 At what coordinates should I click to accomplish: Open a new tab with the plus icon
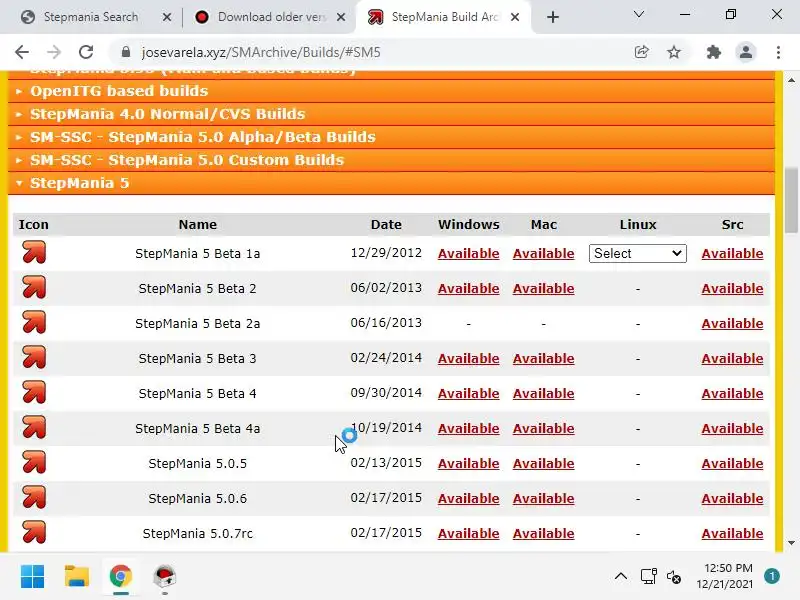(x=553, y=17)
